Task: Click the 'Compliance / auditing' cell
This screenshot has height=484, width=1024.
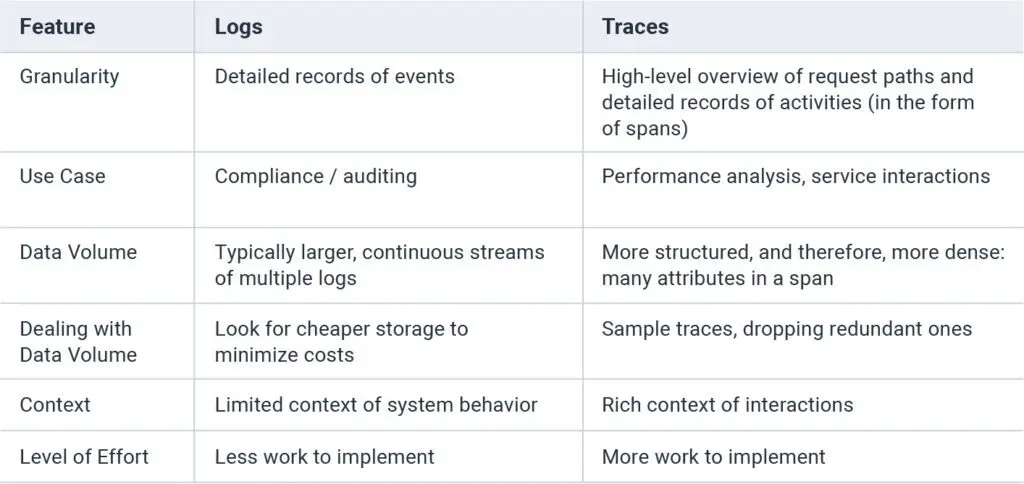Action: [x=315, y=177]
